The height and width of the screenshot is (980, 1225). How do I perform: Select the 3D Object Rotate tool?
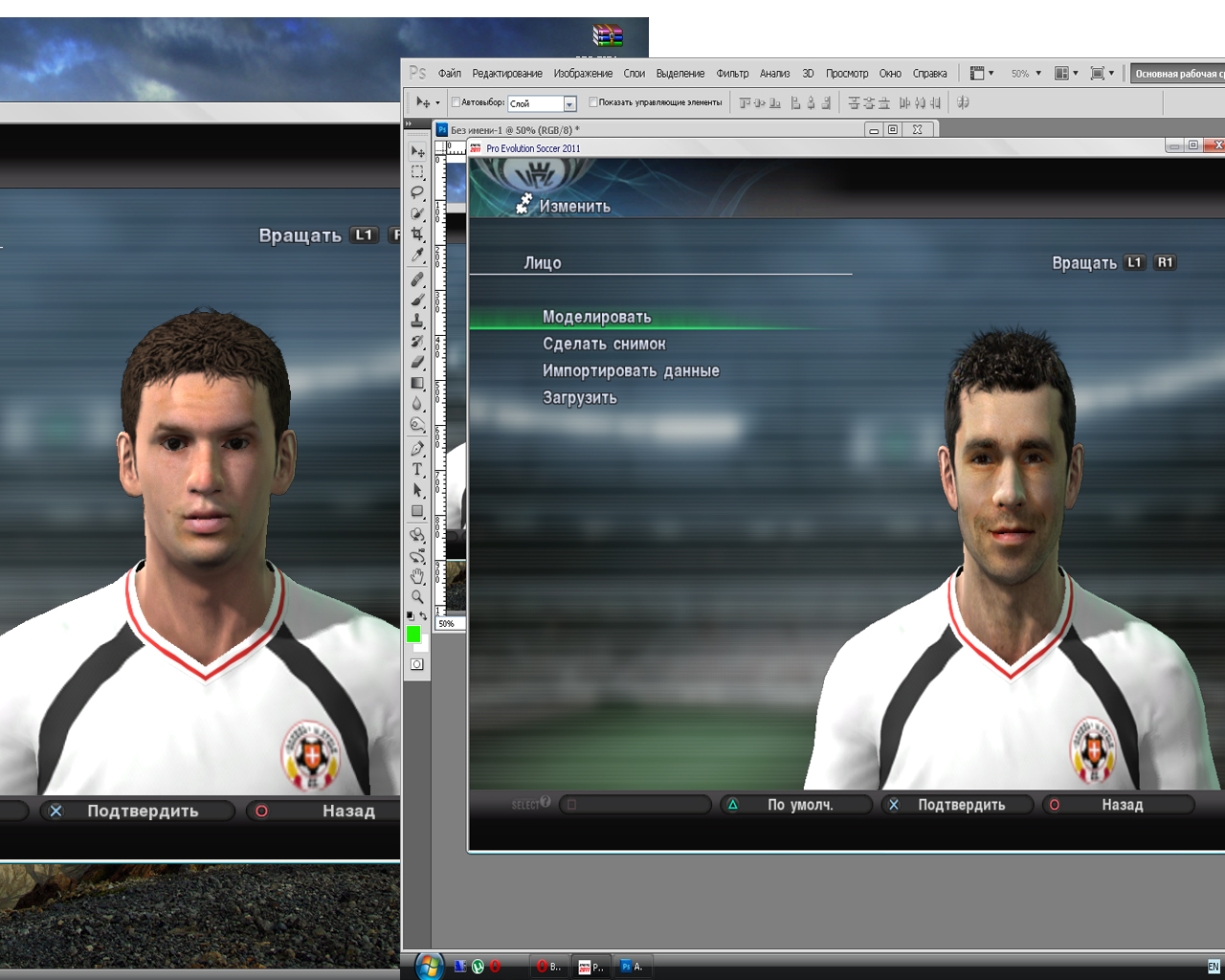pos(417,535)
